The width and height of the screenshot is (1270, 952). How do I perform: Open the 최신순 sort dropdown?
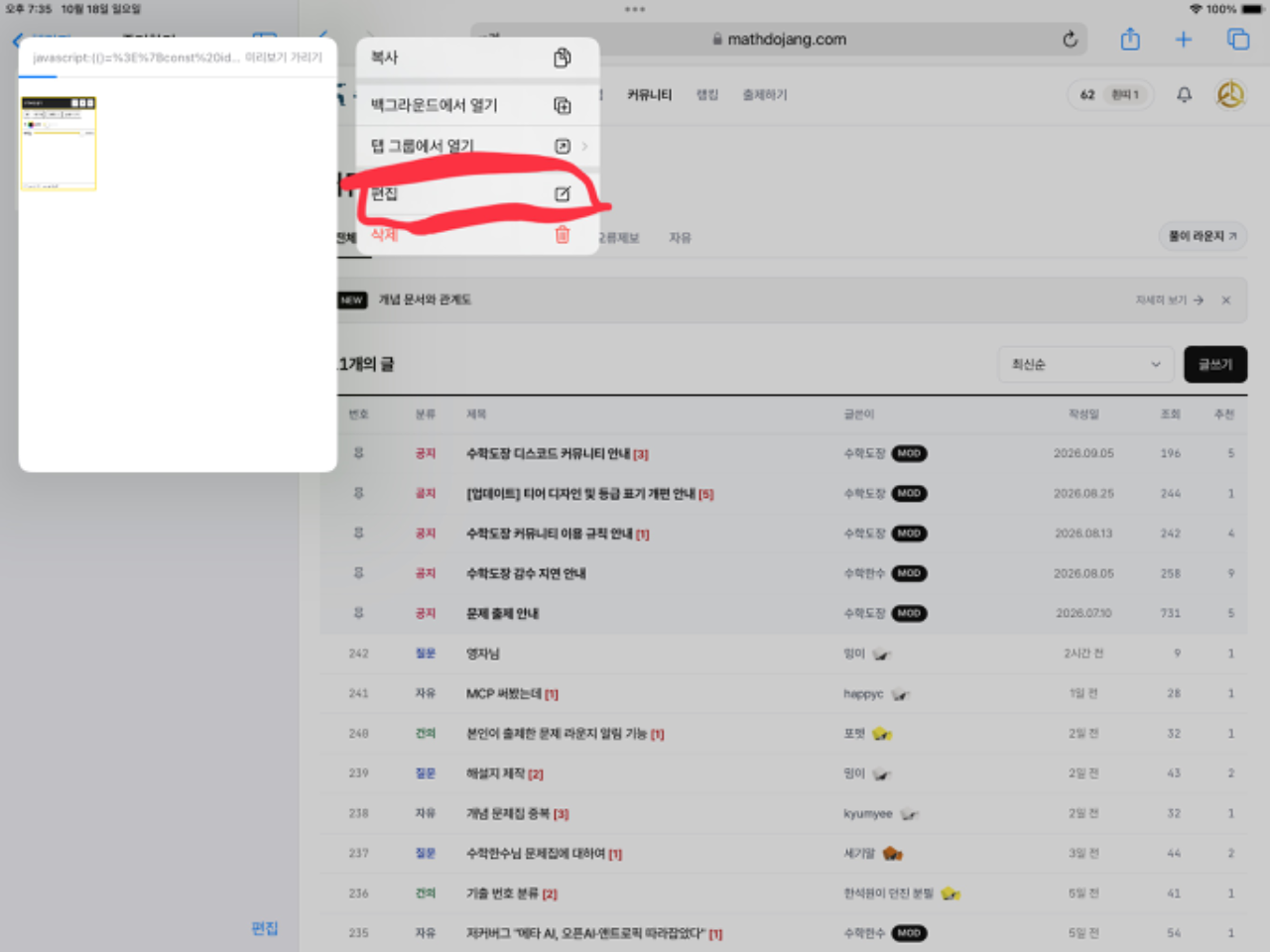1085,364
